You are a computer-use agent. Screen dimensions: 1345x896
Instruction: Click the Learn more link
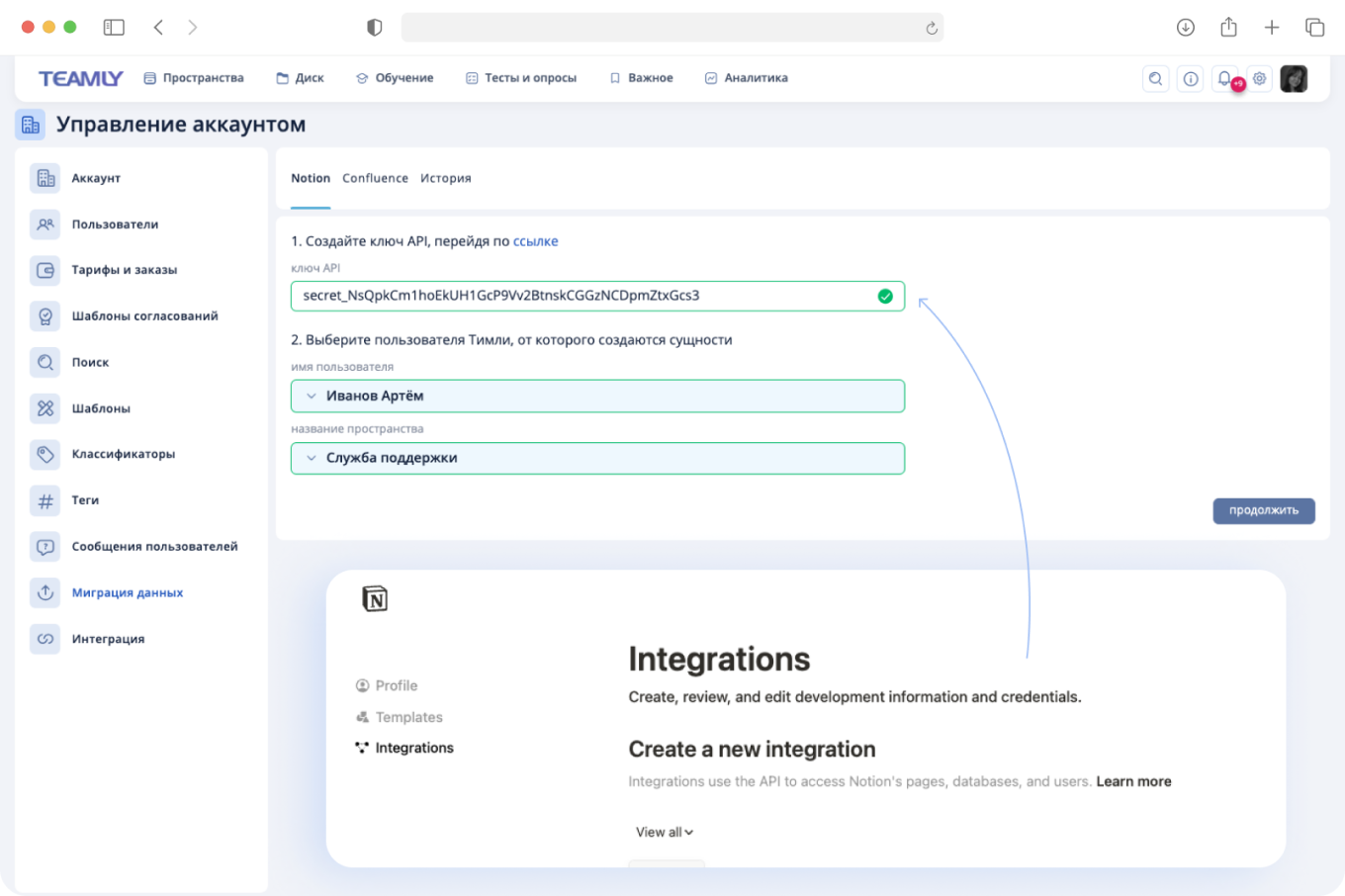point(1133,781)
